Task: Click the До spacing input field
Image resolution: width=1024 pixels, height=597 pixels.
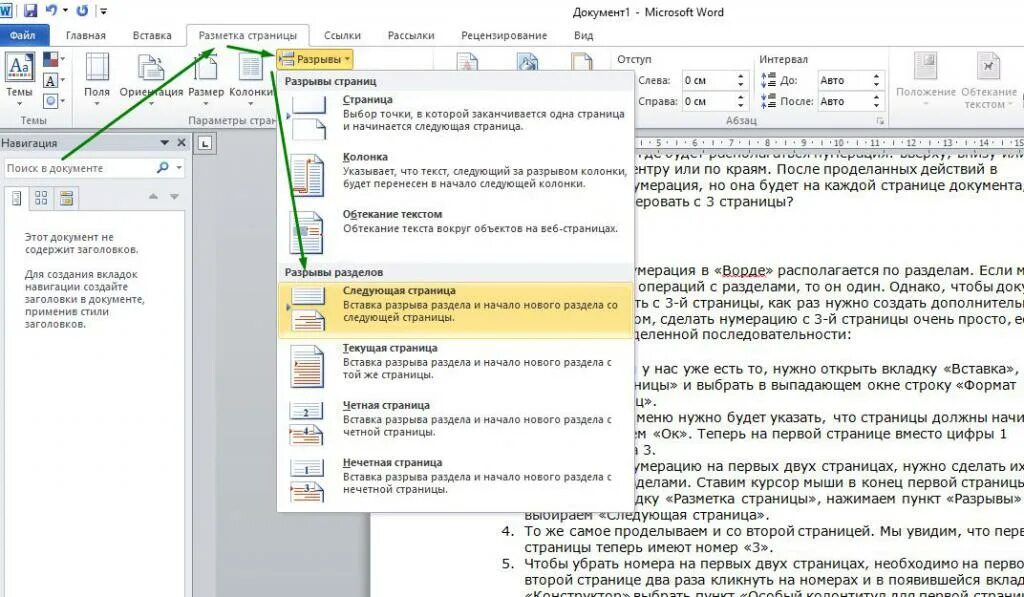Action: 844,80
